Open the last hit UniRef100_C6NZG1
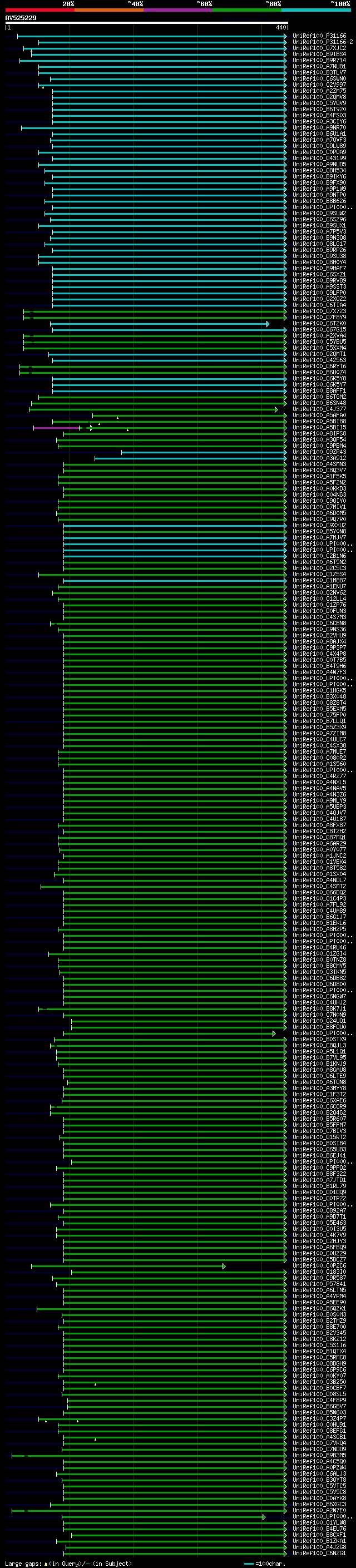 319,1553
